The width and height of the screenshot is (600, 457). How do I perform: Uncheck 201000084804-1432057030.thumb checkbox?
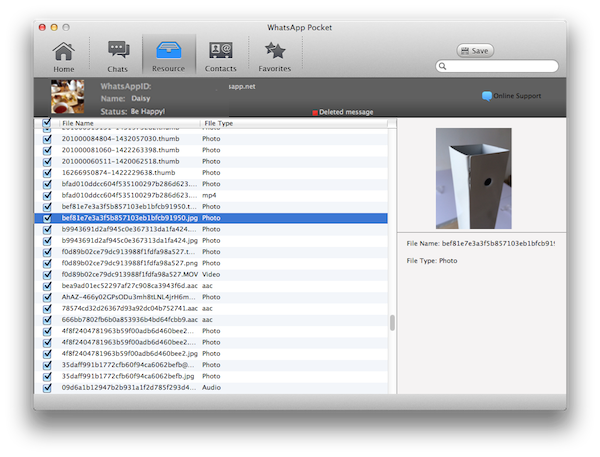(47, 139)
